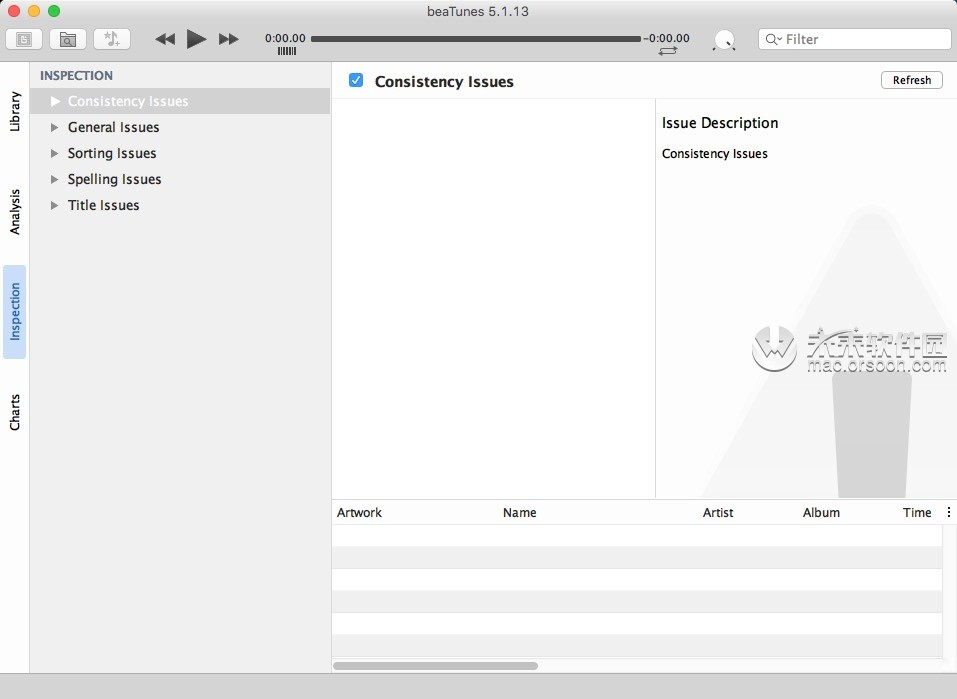Click the elapsed time 0:00.00 label
This screenshot has height=699, width=957.
pos(285,38)
